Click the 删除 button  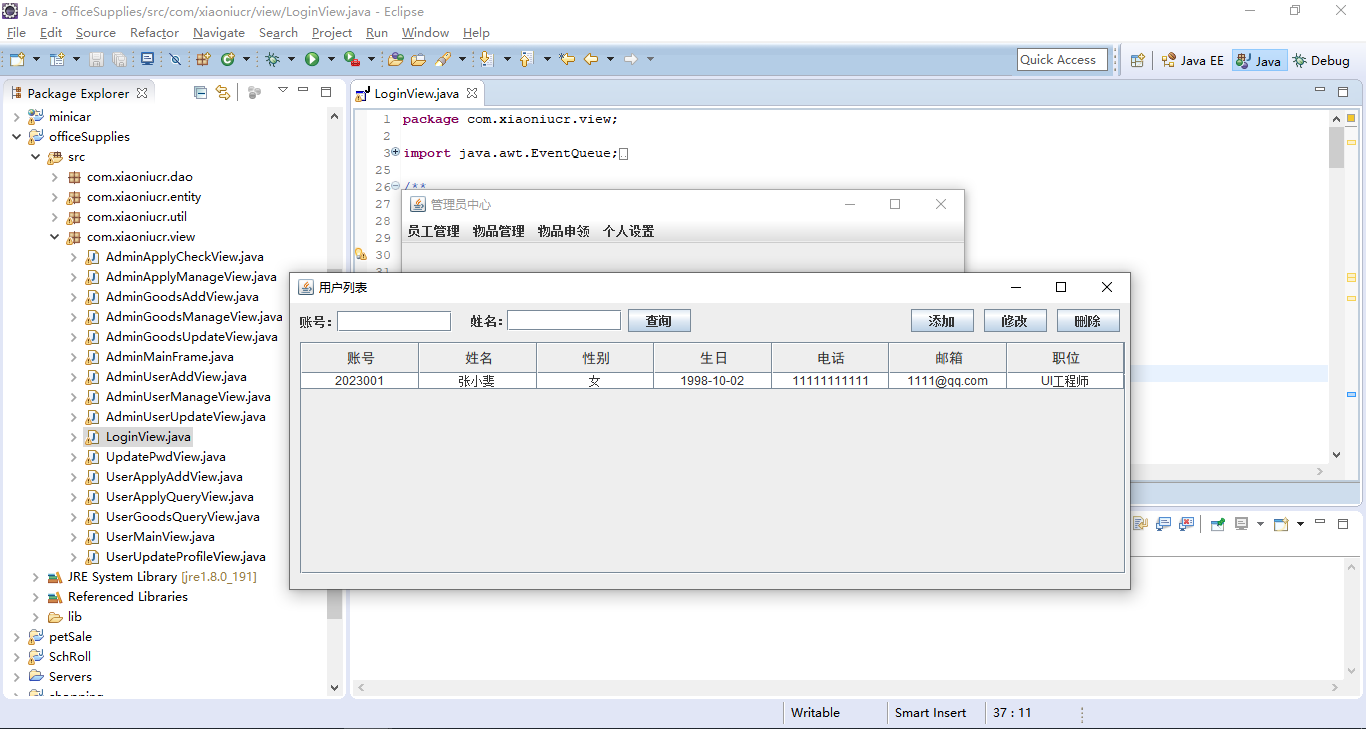click(1088, 321)
